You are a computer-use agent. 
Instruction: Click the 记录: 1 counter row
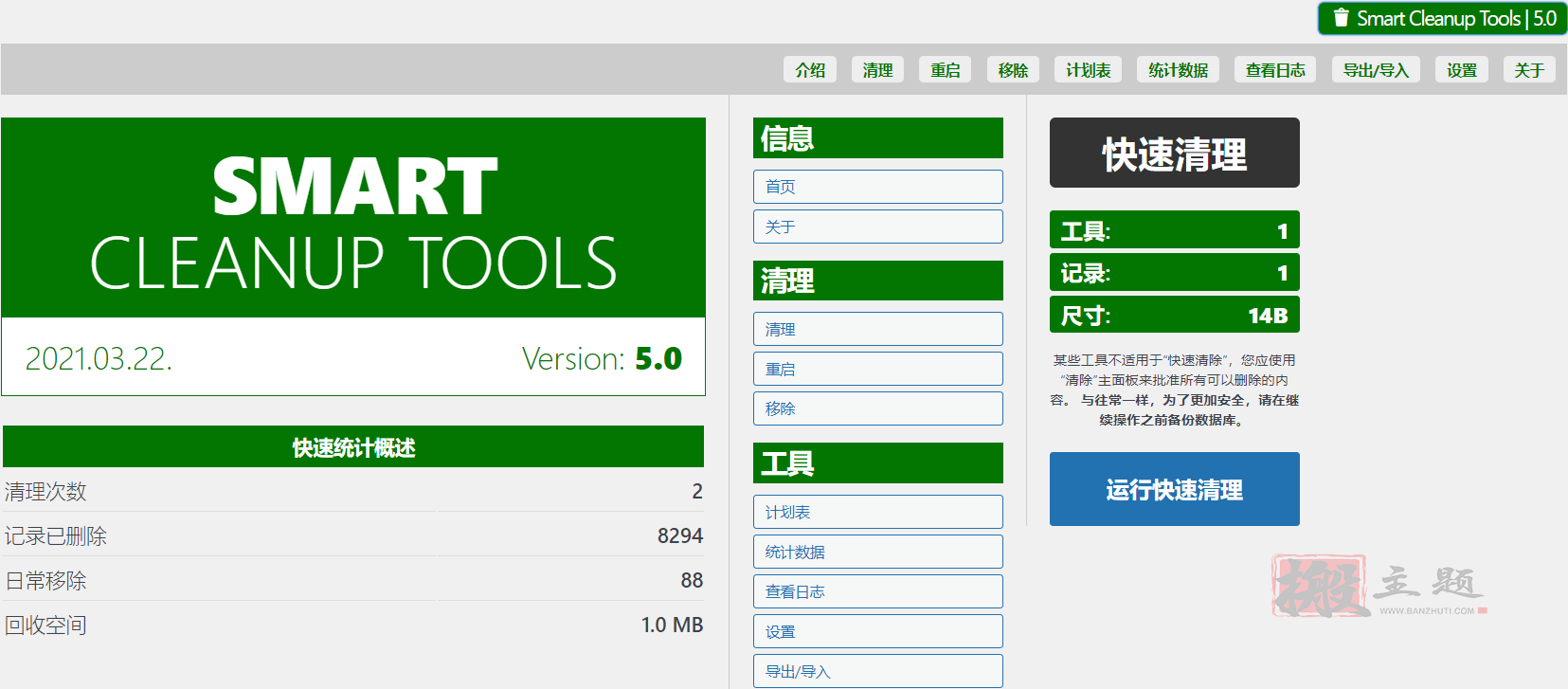1175,273
